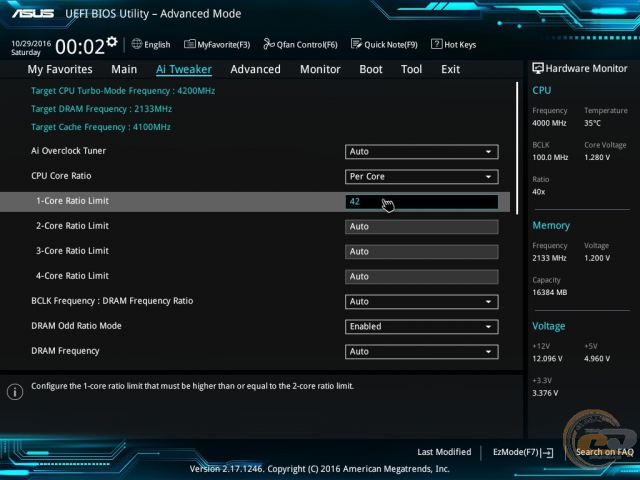
Task: Open the My Favorites tab
Action: click(x=60, y=69)
